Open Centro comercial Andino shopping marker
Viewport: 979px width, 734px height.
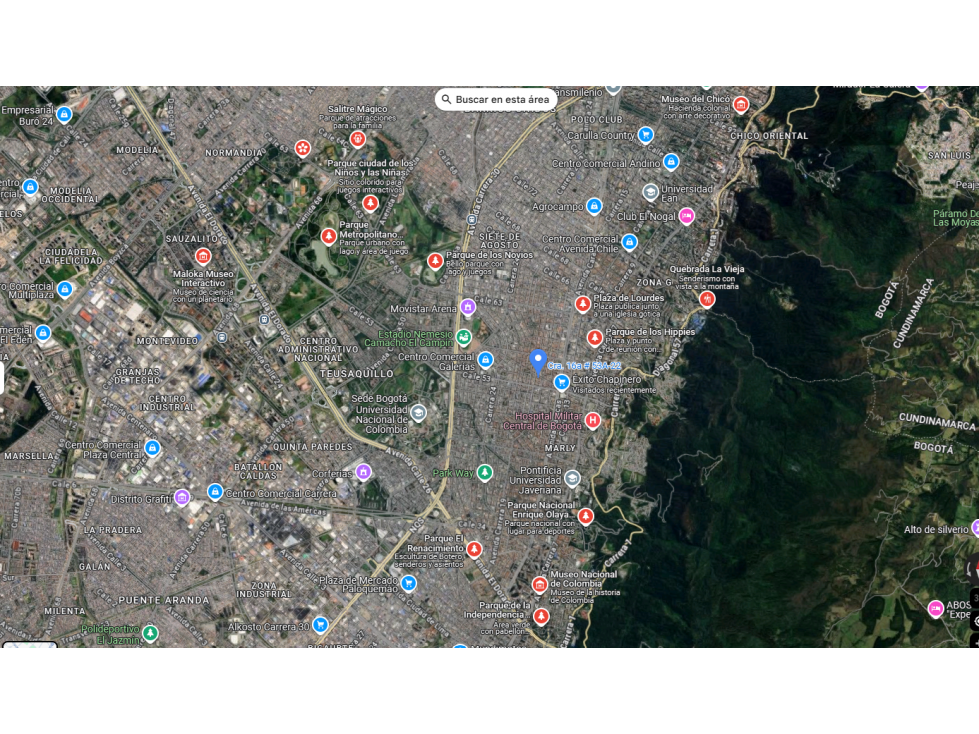click(x=671, y=162)
